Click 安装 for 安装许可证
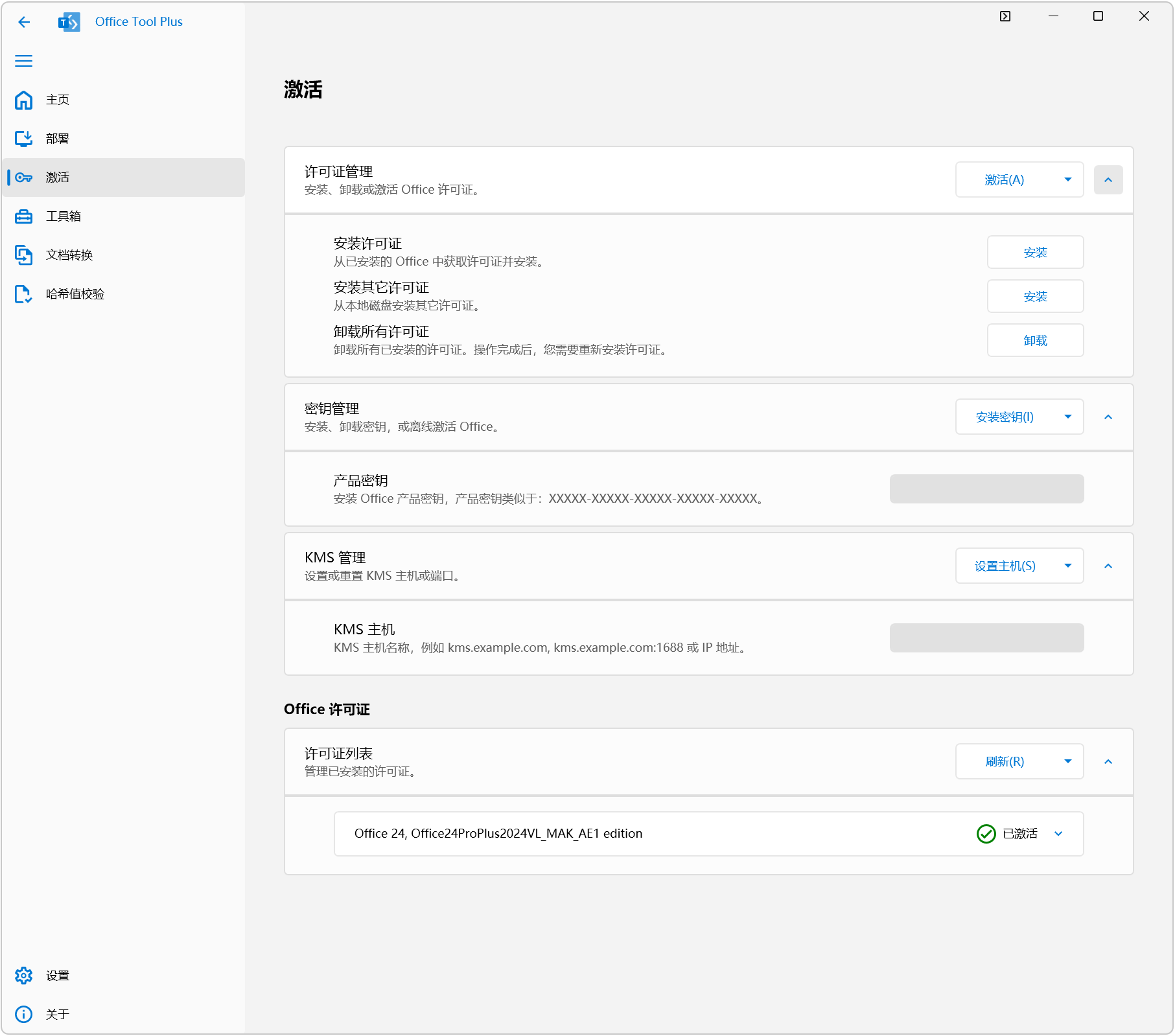The height and width of the screenshot is (1036, 1175). 1035,252
